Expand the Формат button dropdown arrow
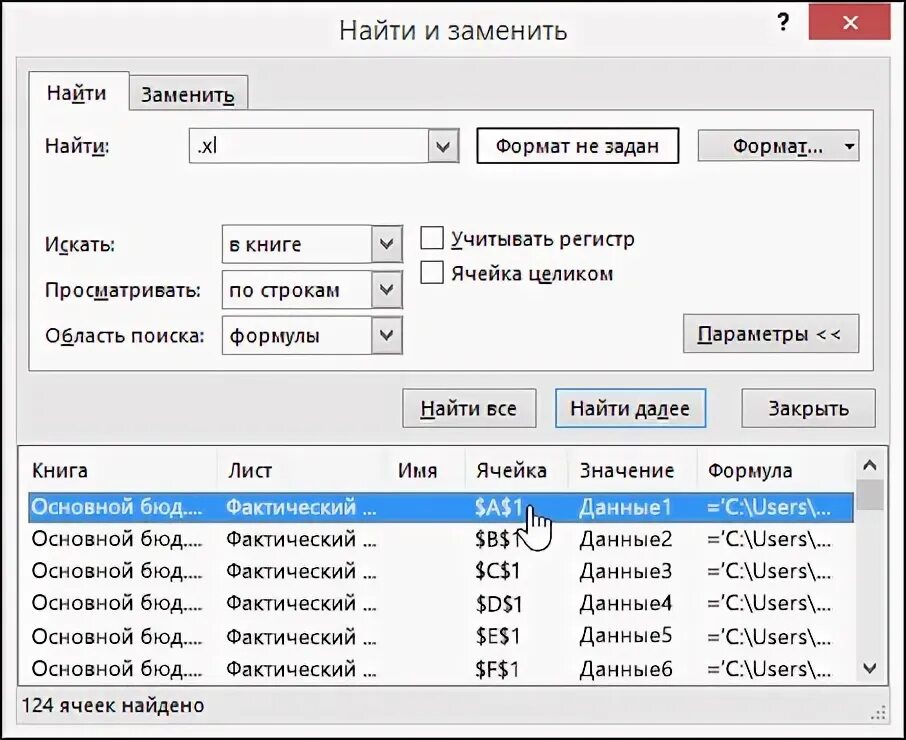 click(849, 146)
